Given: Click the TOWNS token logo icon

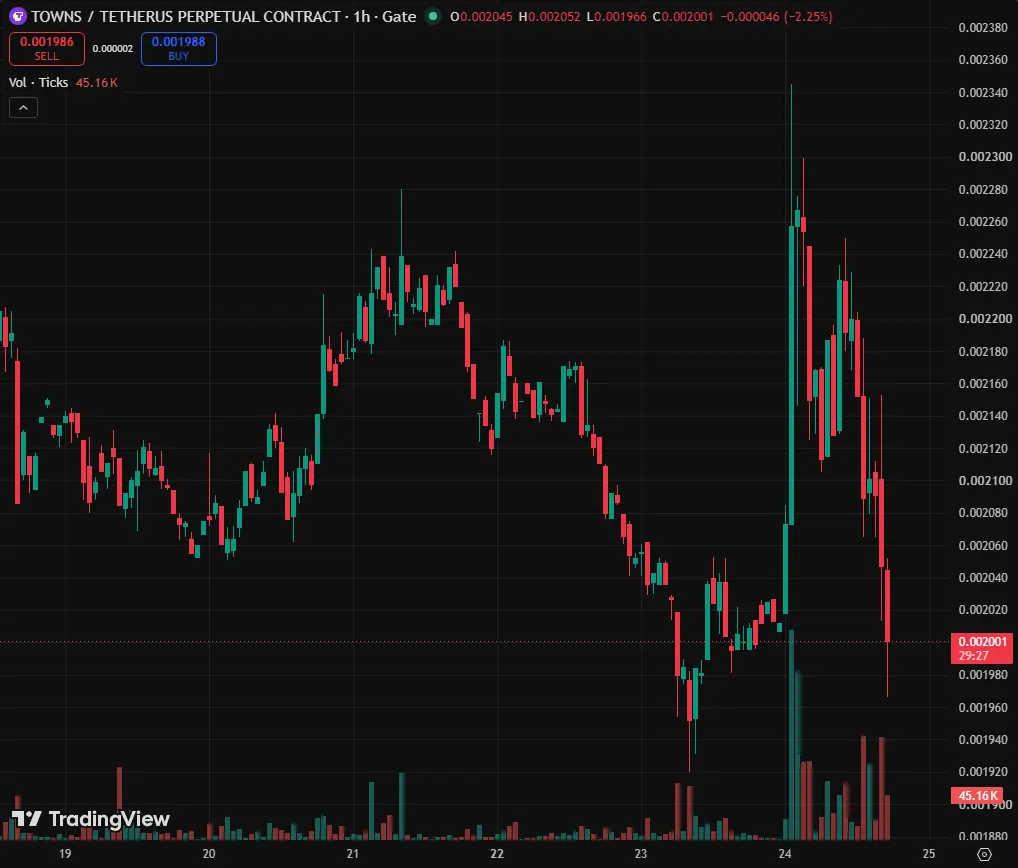Looking at the screenshot, I should (x=18, y=16).
